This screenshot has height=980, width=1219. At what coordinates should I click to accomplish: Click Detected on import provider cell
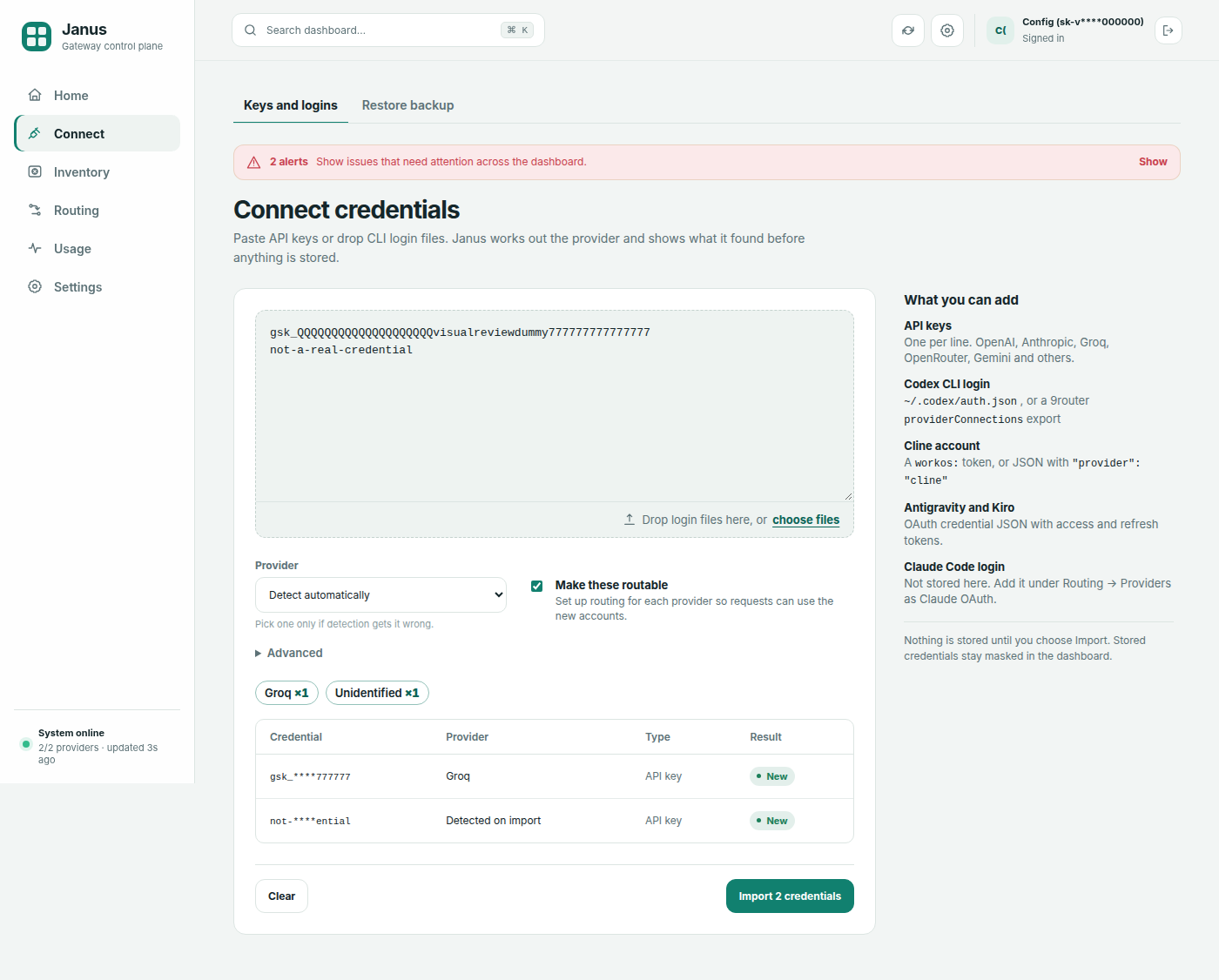[493, 821]
